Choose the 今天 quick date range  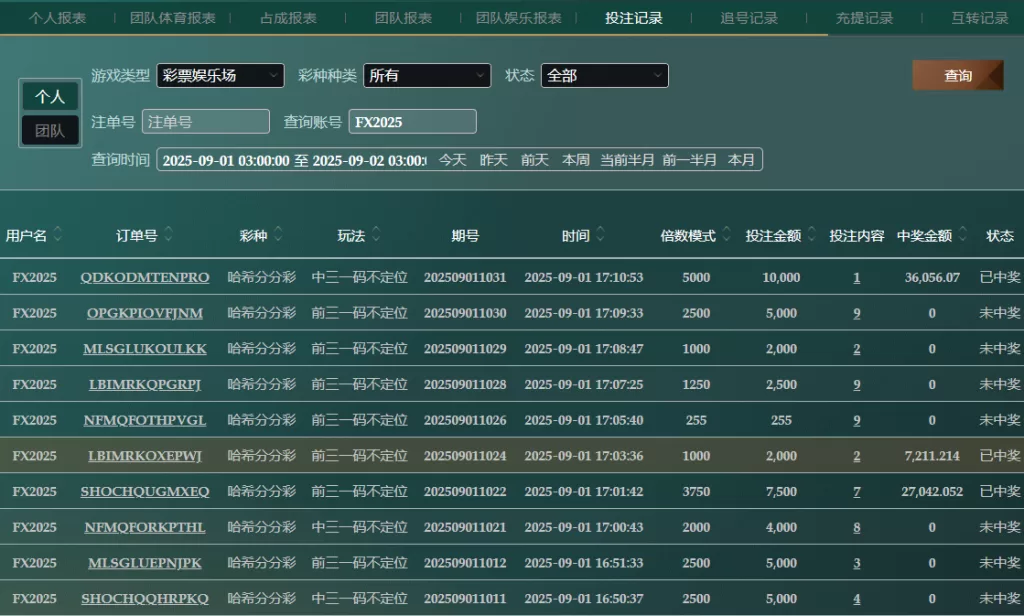point(452,160)
